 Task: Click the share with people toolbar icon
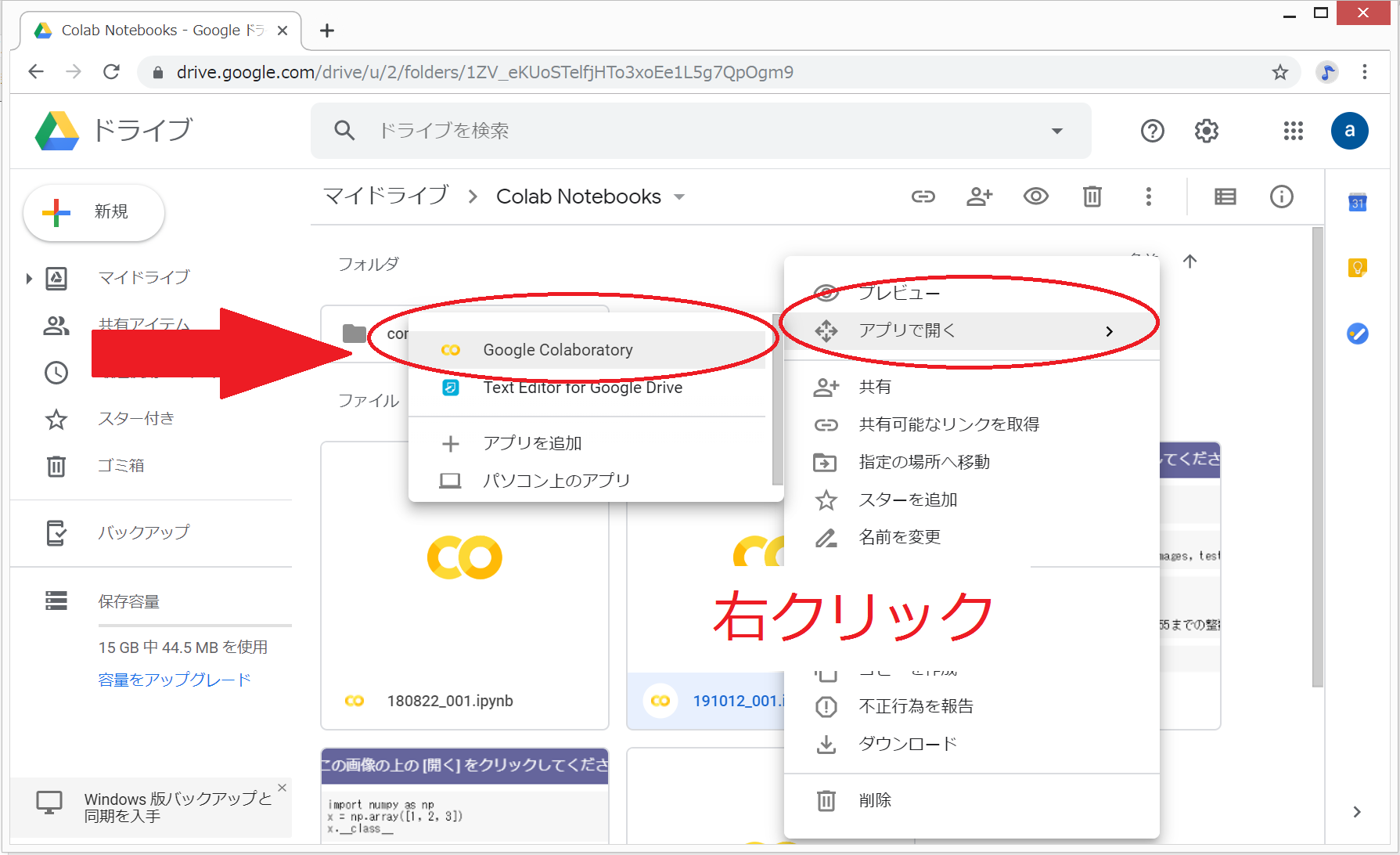point(979,197)
